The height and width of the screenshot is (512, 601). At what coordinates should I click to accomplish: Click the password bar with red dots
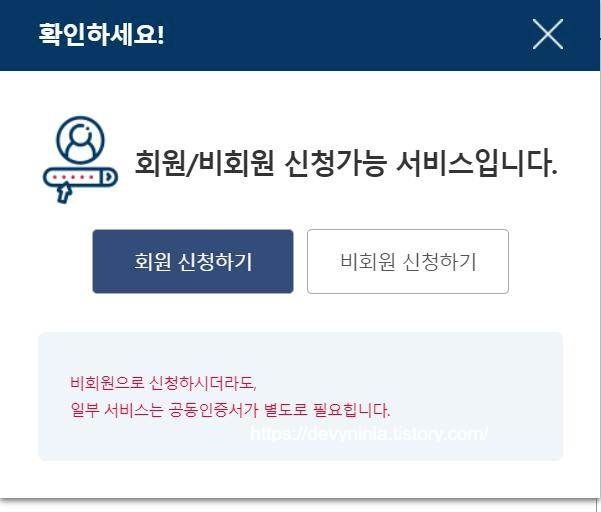[x=80, y=177]
